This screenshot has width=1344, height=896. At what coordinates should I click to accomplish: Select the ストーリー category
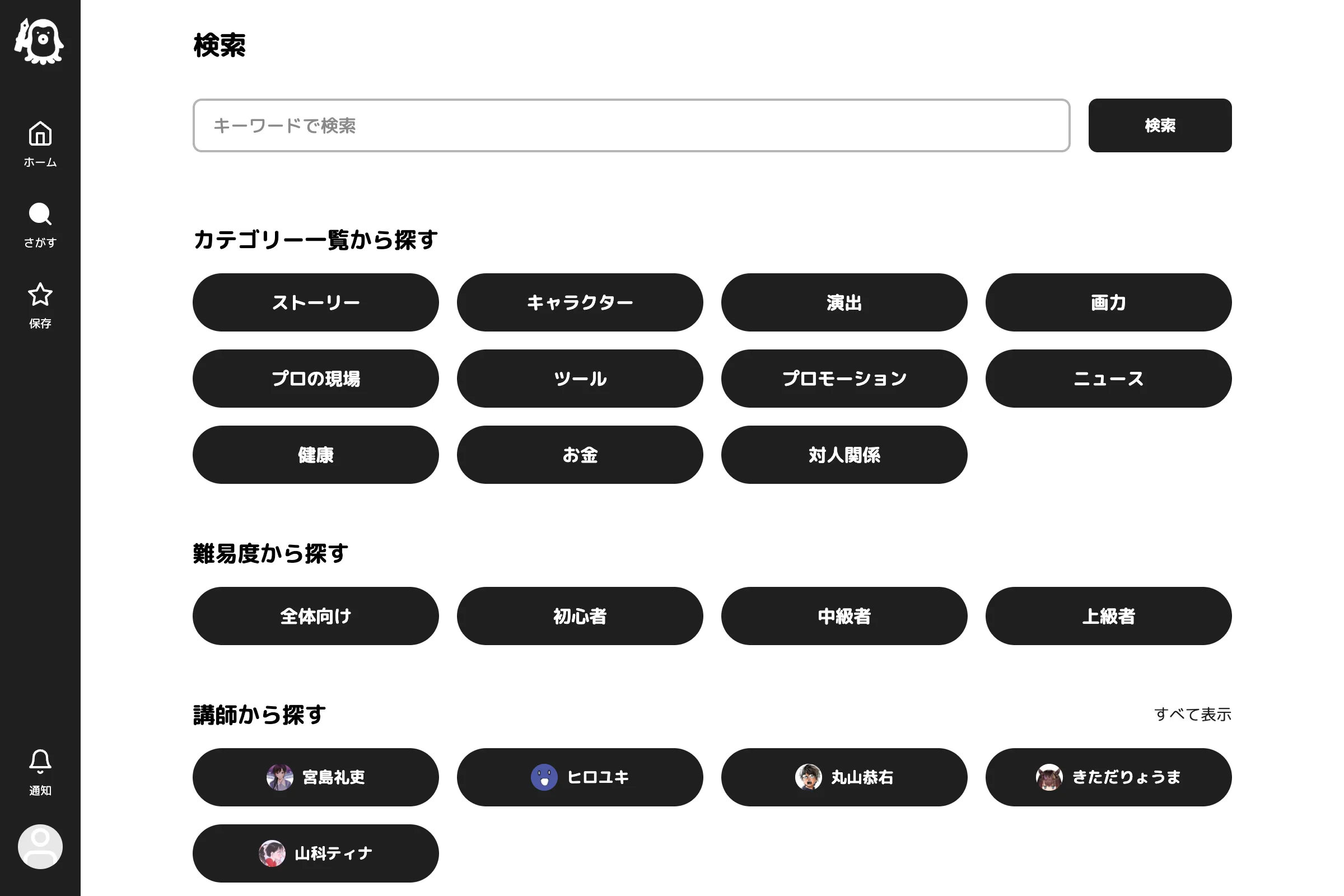(315, 302)
